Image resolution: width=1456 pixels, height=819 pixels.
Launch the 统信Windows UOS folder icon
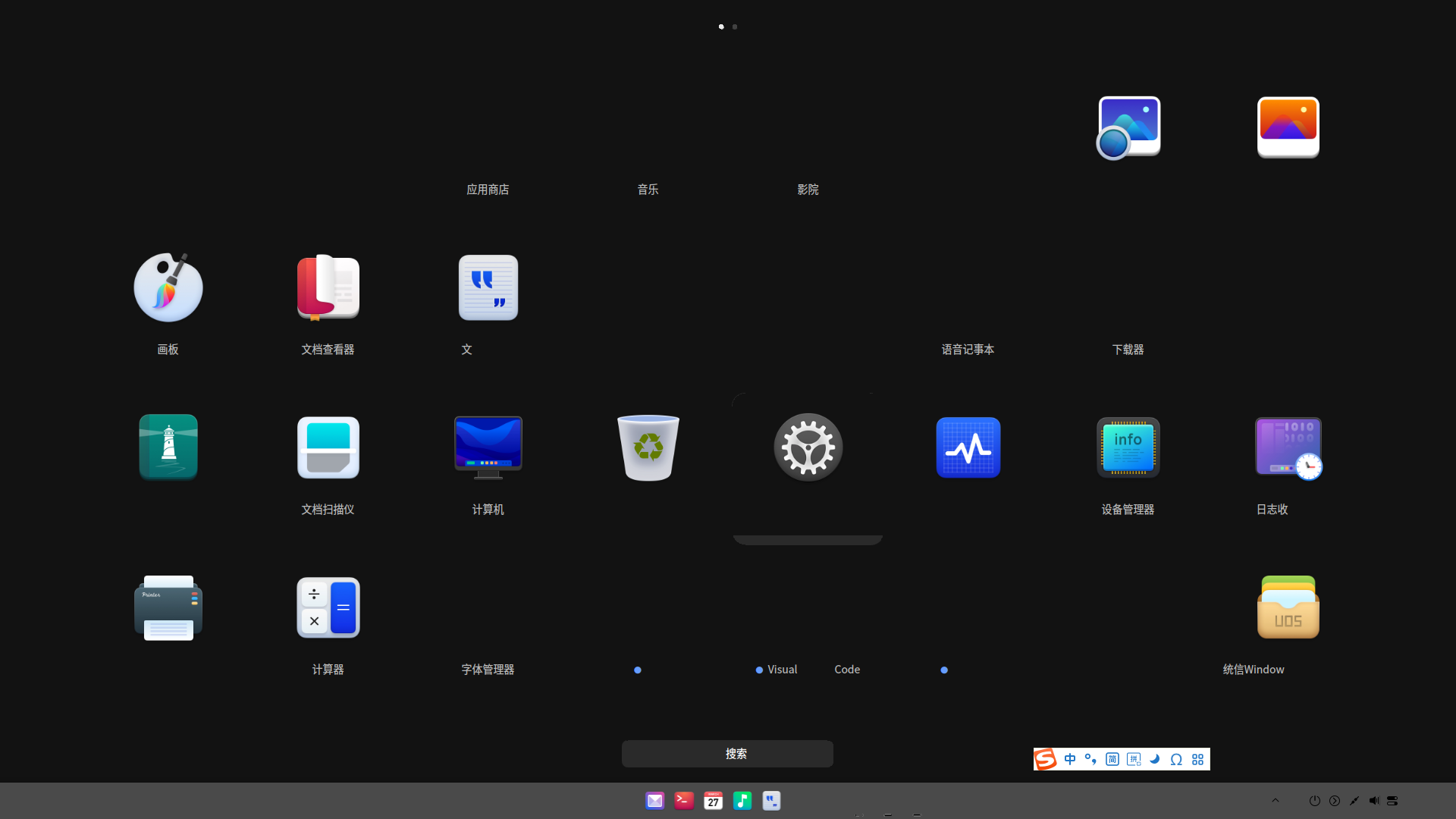point(1288,607)
